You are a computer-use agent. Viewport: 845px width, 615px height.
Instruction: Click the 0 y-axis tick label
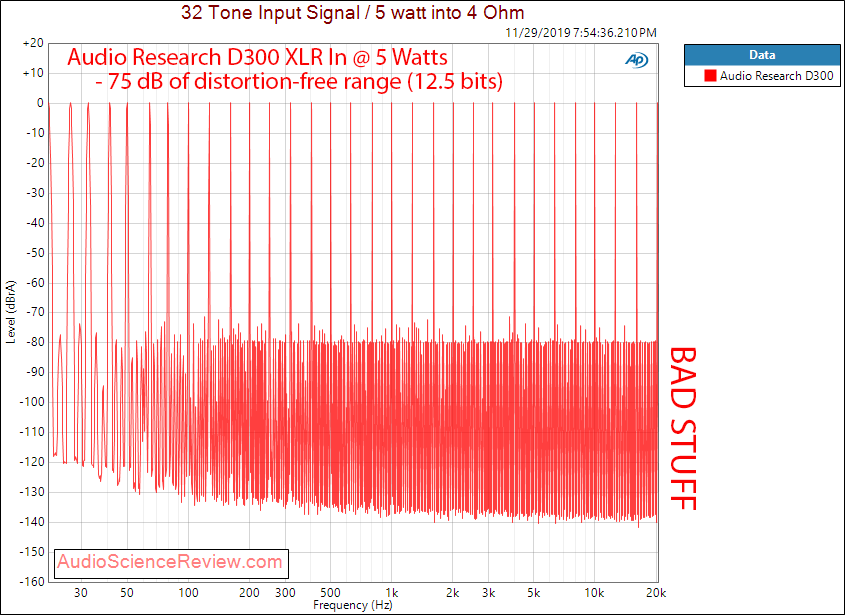coord(40,103)
